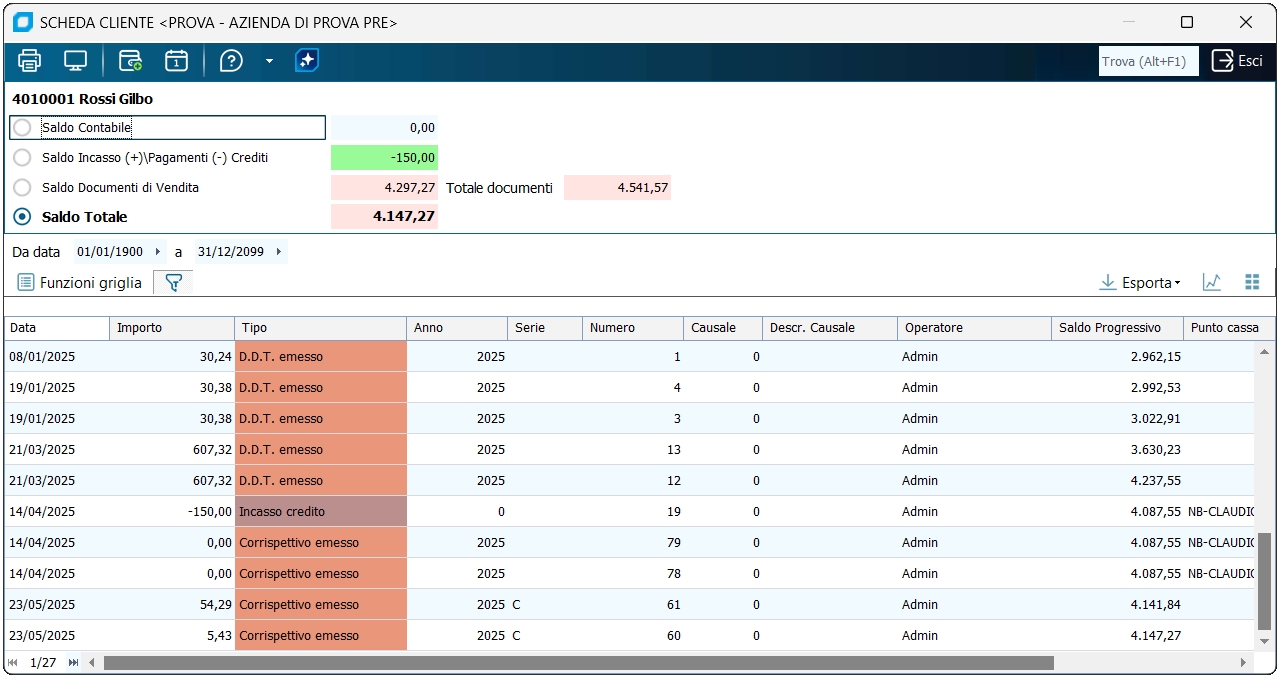Click the grid layout tiles icon
The image size is (1280, 677).
(x=1252, y=283)
